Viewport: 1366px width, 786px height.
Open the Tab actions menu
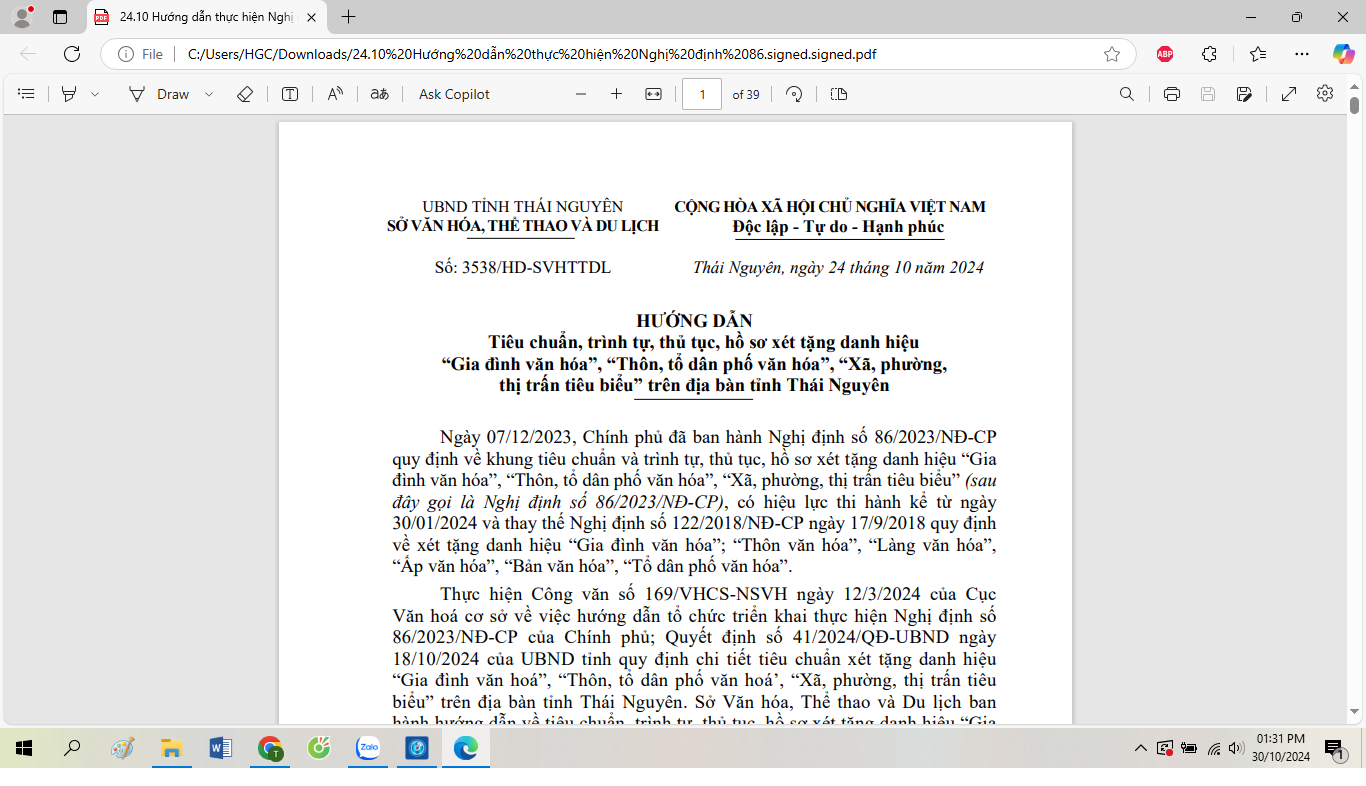point(60,17)
